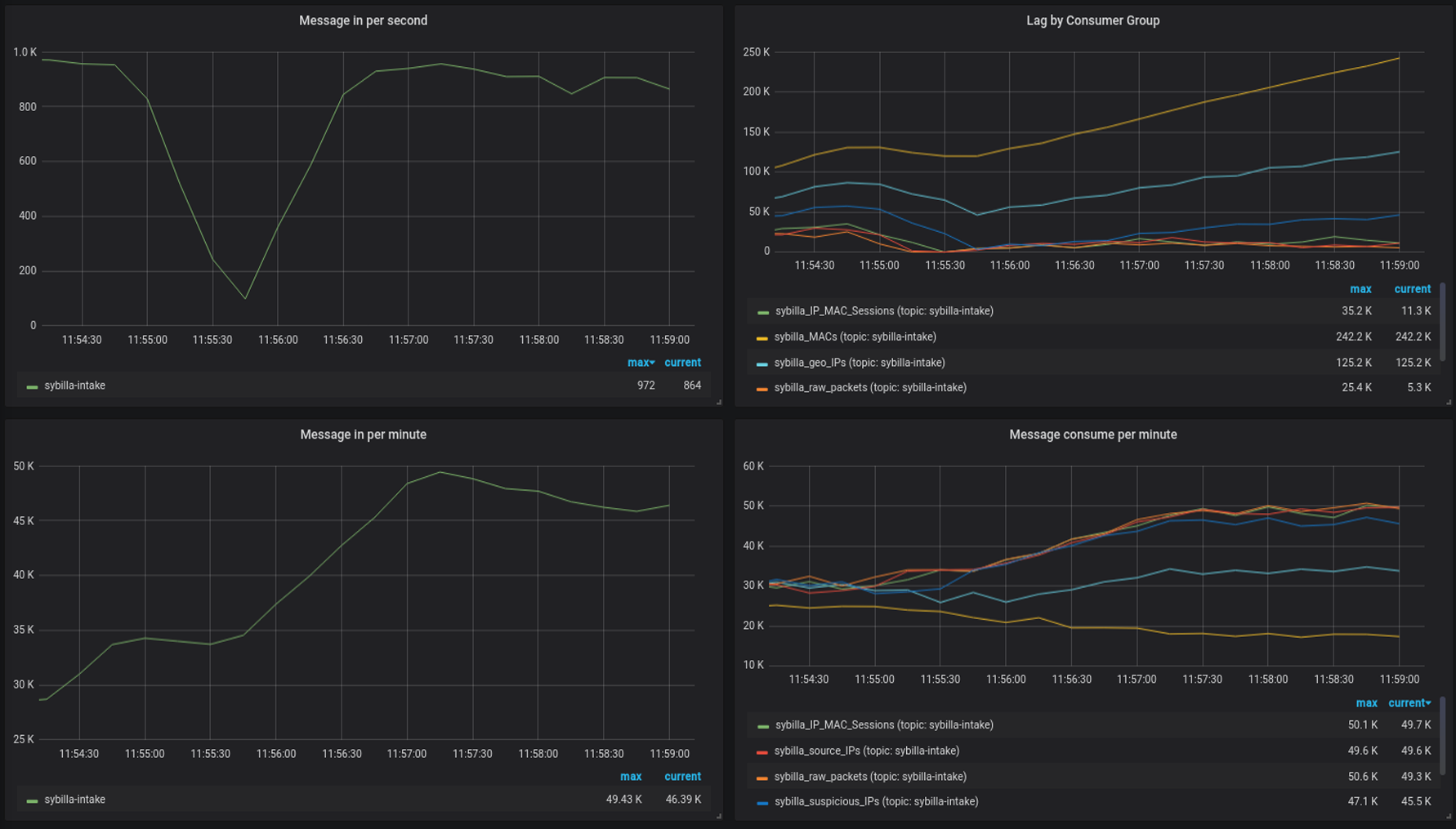Sort by current in Message in per minute legend

pos(682,777)
